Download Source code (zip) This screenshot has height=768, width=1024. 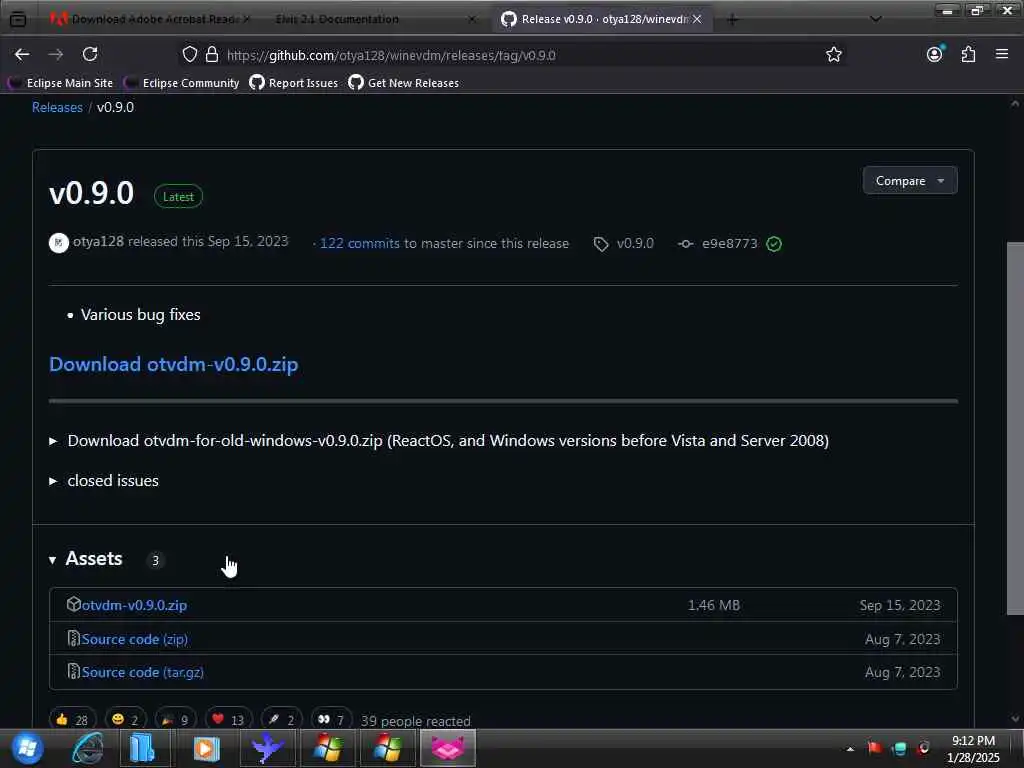[135, 639]
